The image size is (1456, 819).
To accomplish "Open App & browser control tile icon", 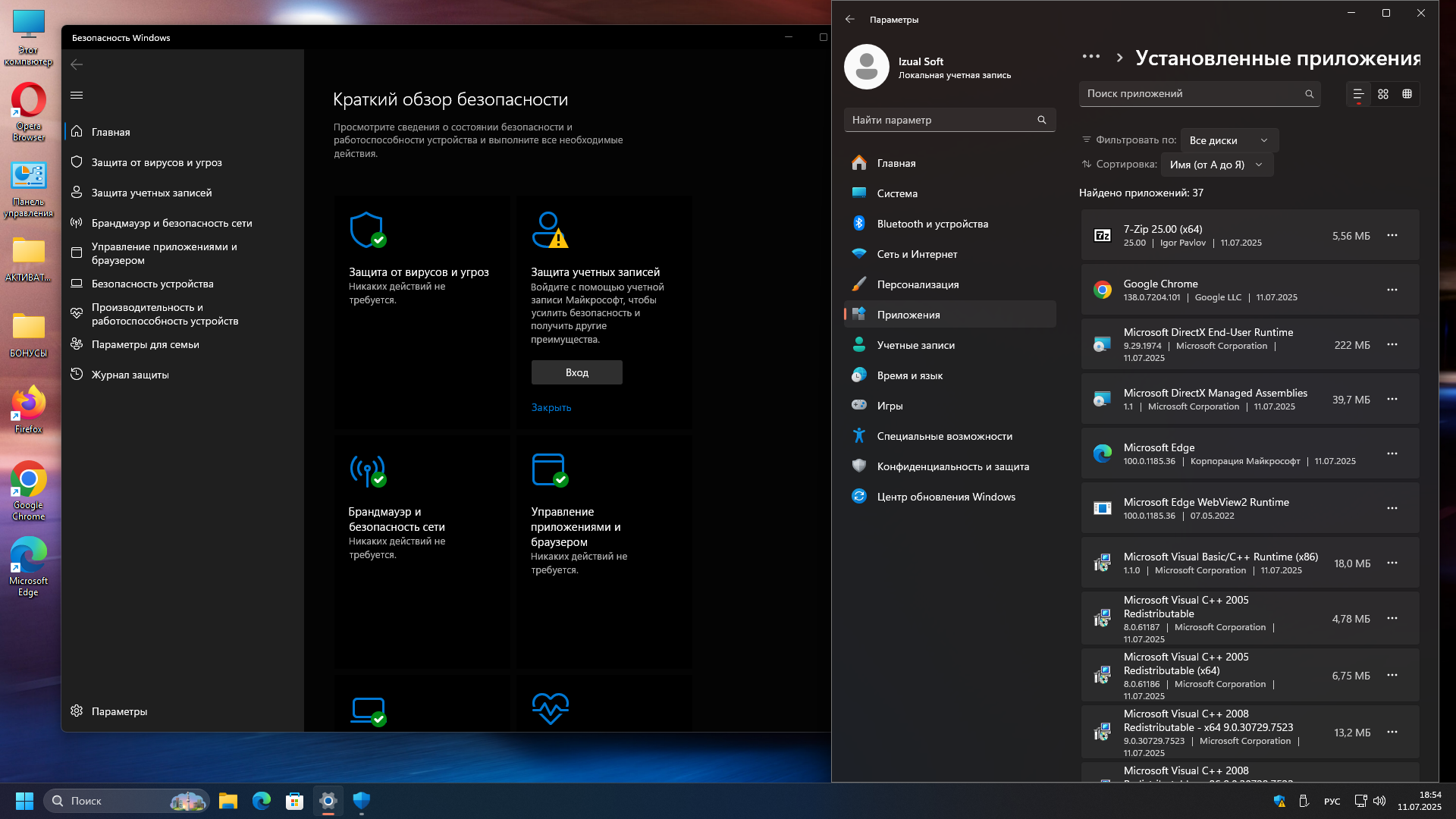I will click(x=550, y=470).
